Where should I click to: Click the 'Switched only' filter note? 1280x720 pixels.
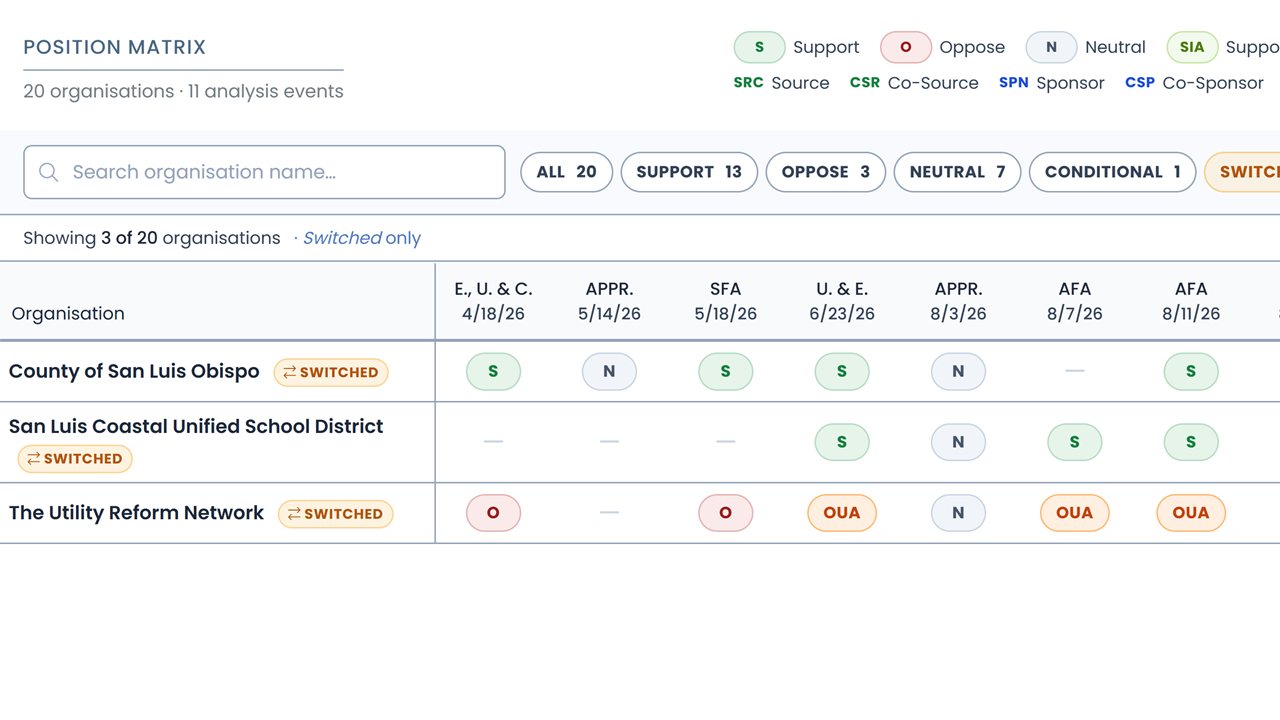(361, 238)
